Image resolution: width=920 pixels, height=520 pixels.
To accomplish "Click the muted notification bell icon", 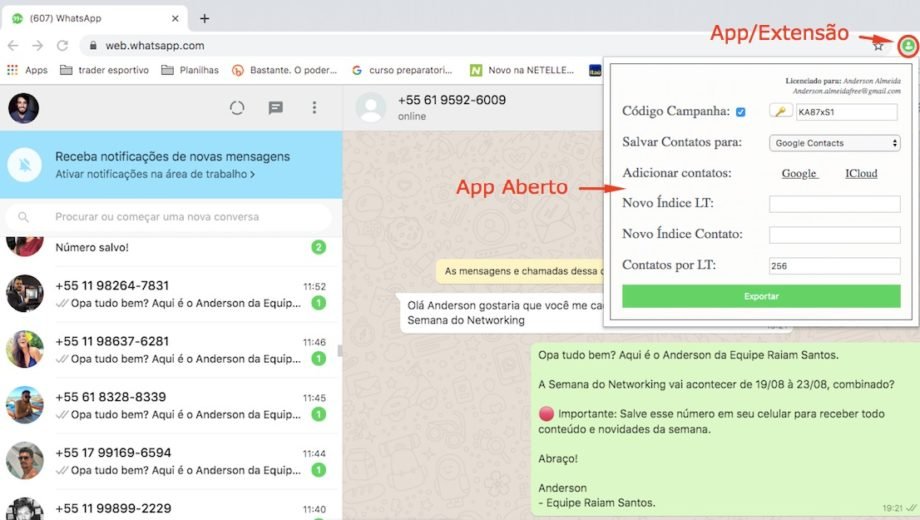I will (25, 165).
